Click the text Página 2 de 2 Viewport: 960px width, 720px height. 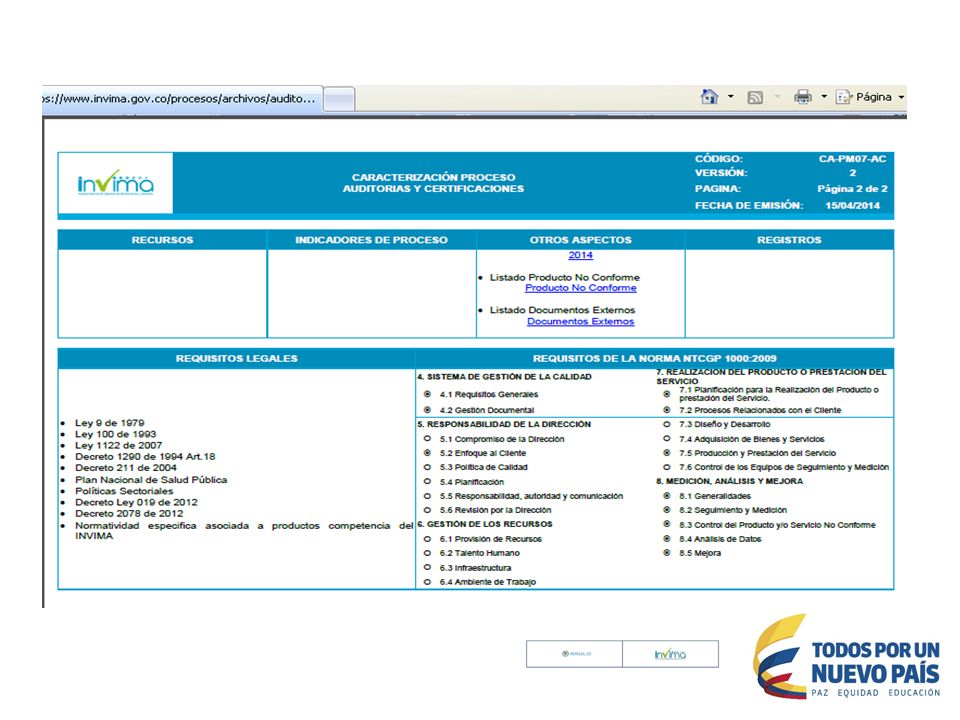[x=852, y=189]
